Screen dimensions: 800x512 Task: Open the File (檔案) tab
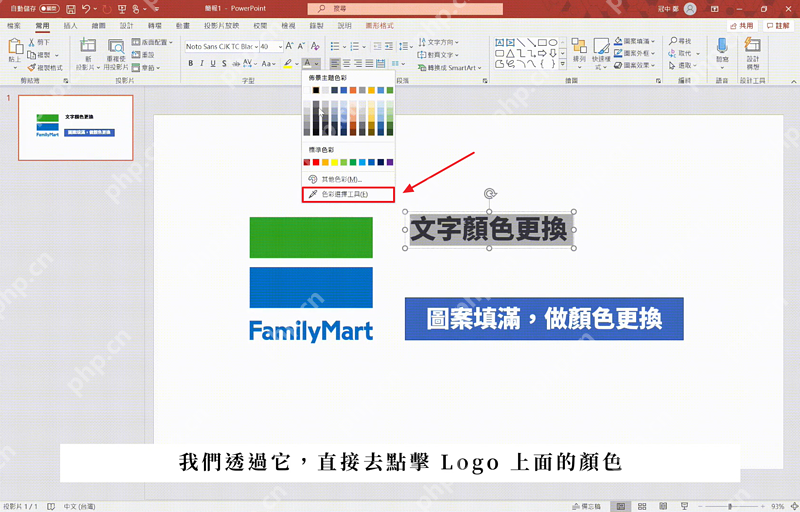click(x=14, y=25)
